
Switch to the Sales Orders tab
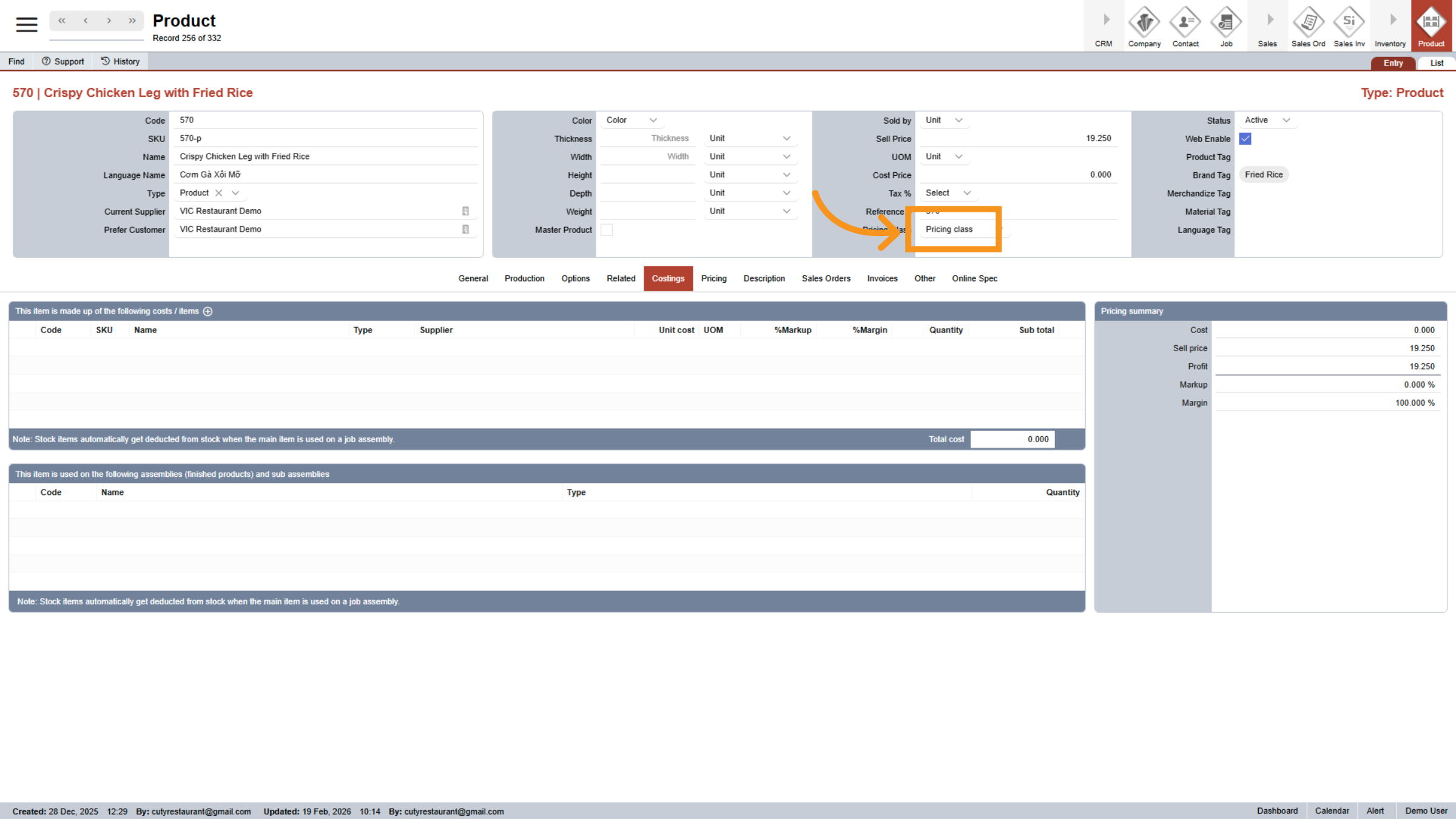[x=826, y=278]
